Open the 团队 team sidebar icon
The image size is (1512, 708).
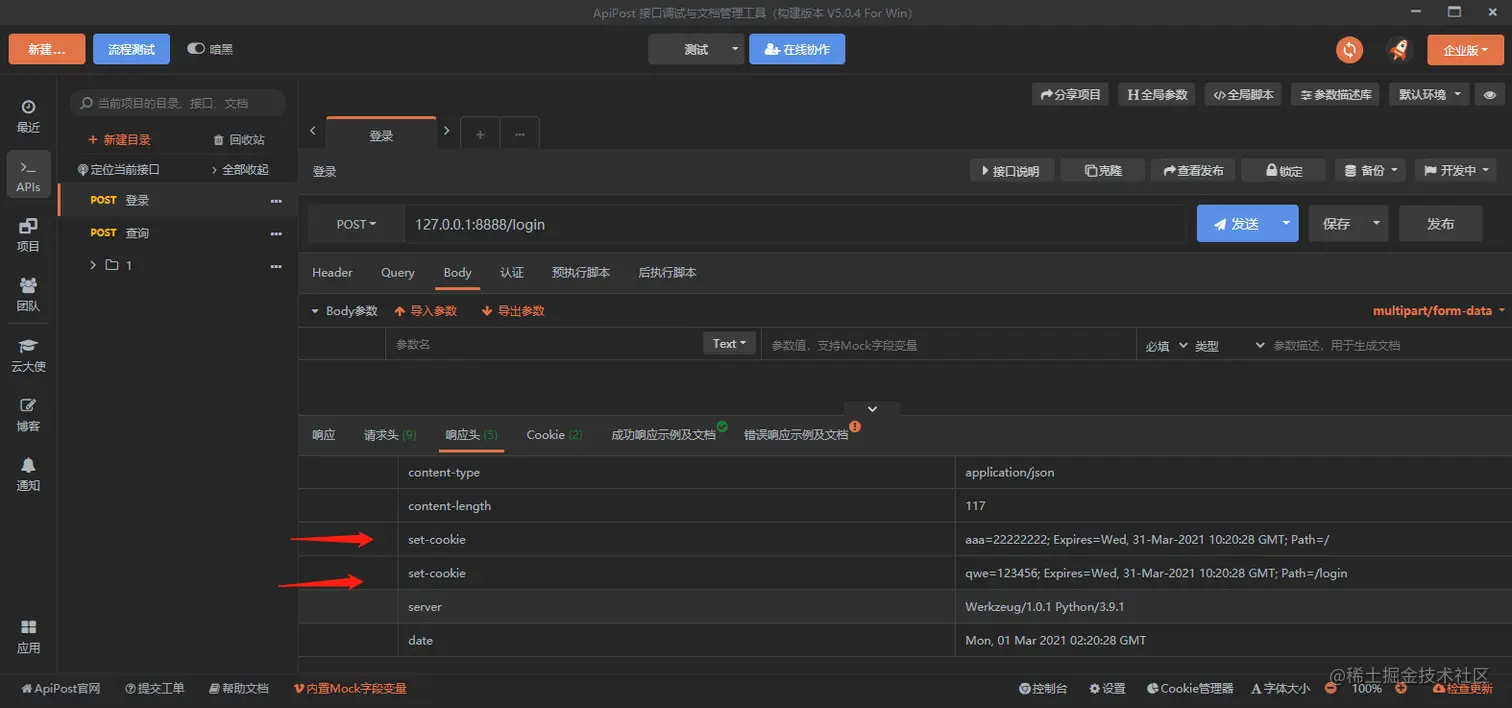point(28,295)
